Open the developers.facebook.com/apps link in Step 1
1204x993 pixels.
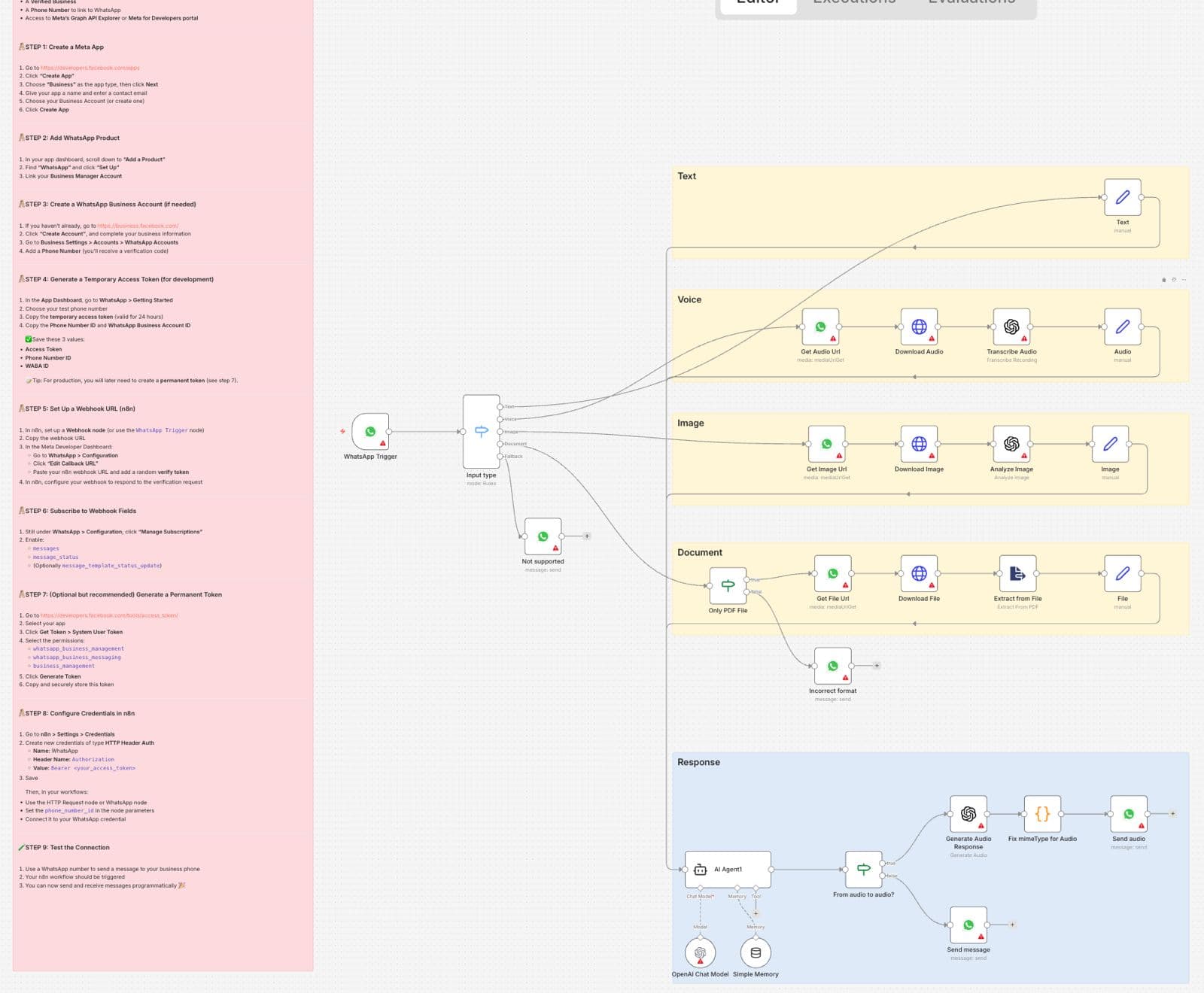[90, 68]
